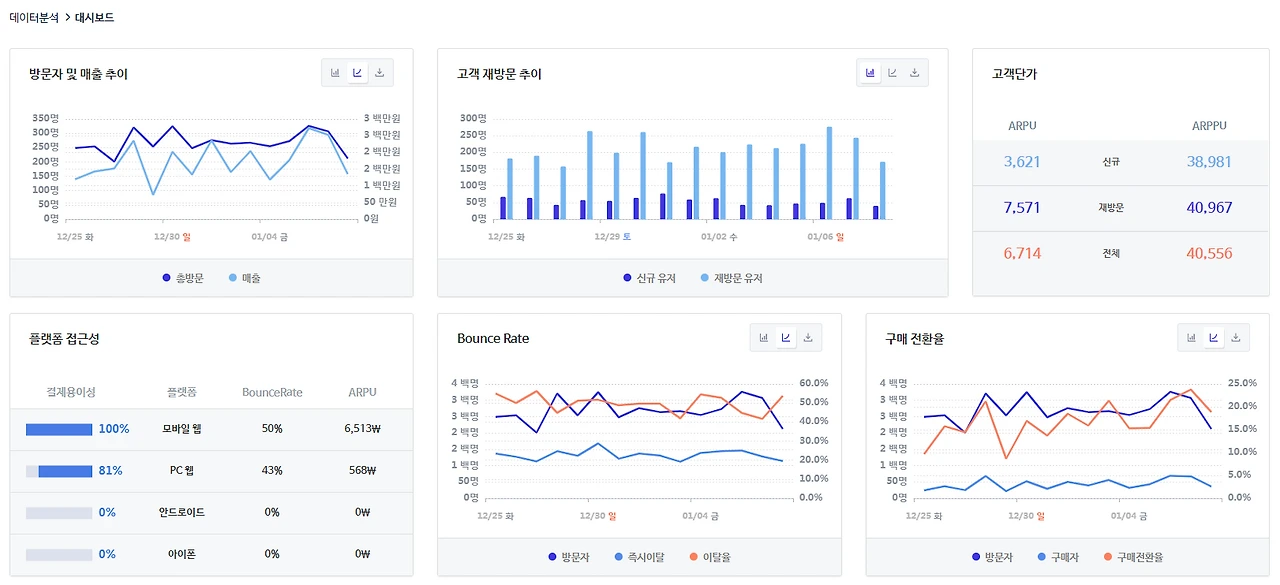Toggle 재방문 유저 series in legend

(x=731, y=278)
